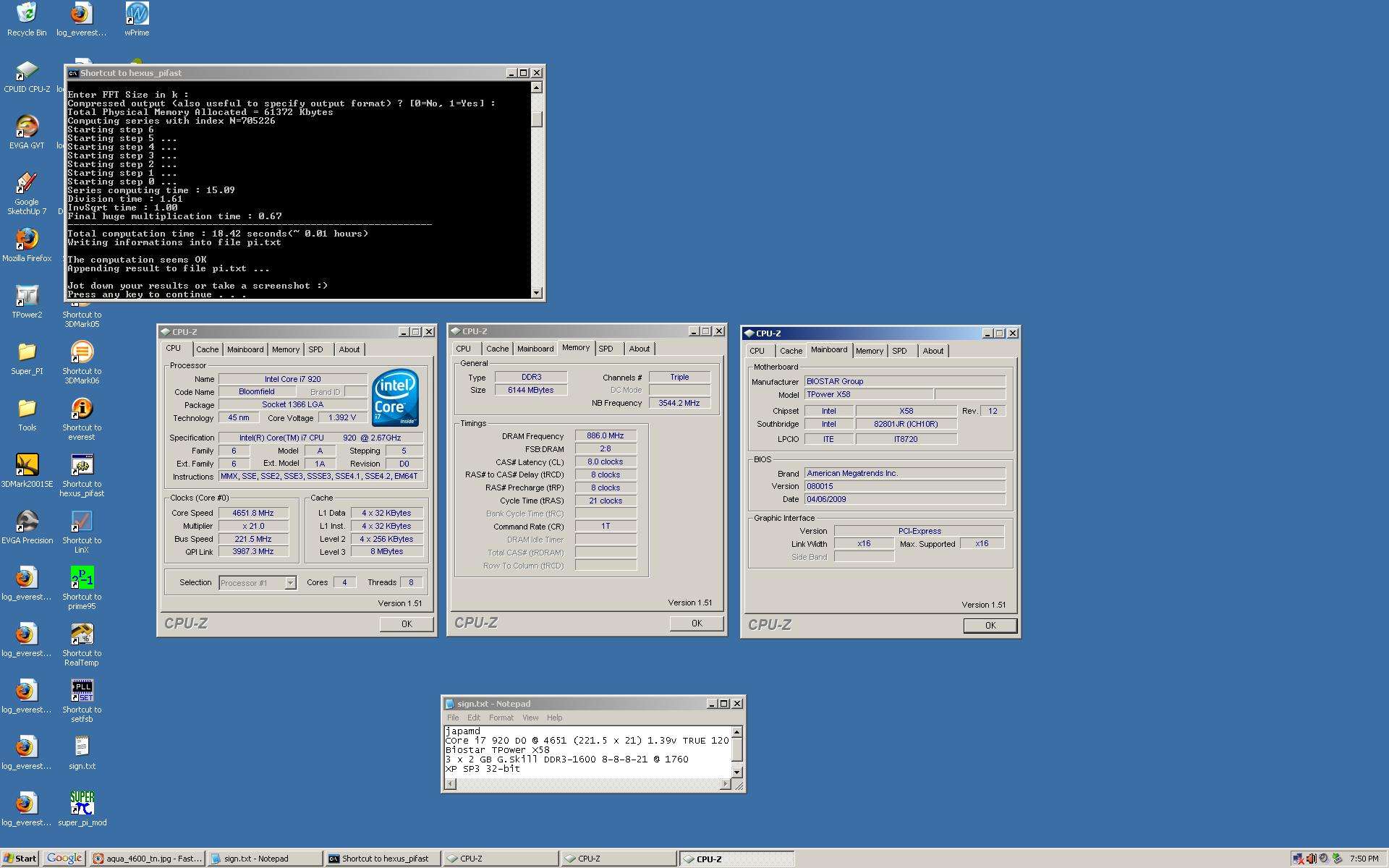Click the Manufacturer field BIOSTAR Group
1389x868 pixels.
[x=904, y=382]
